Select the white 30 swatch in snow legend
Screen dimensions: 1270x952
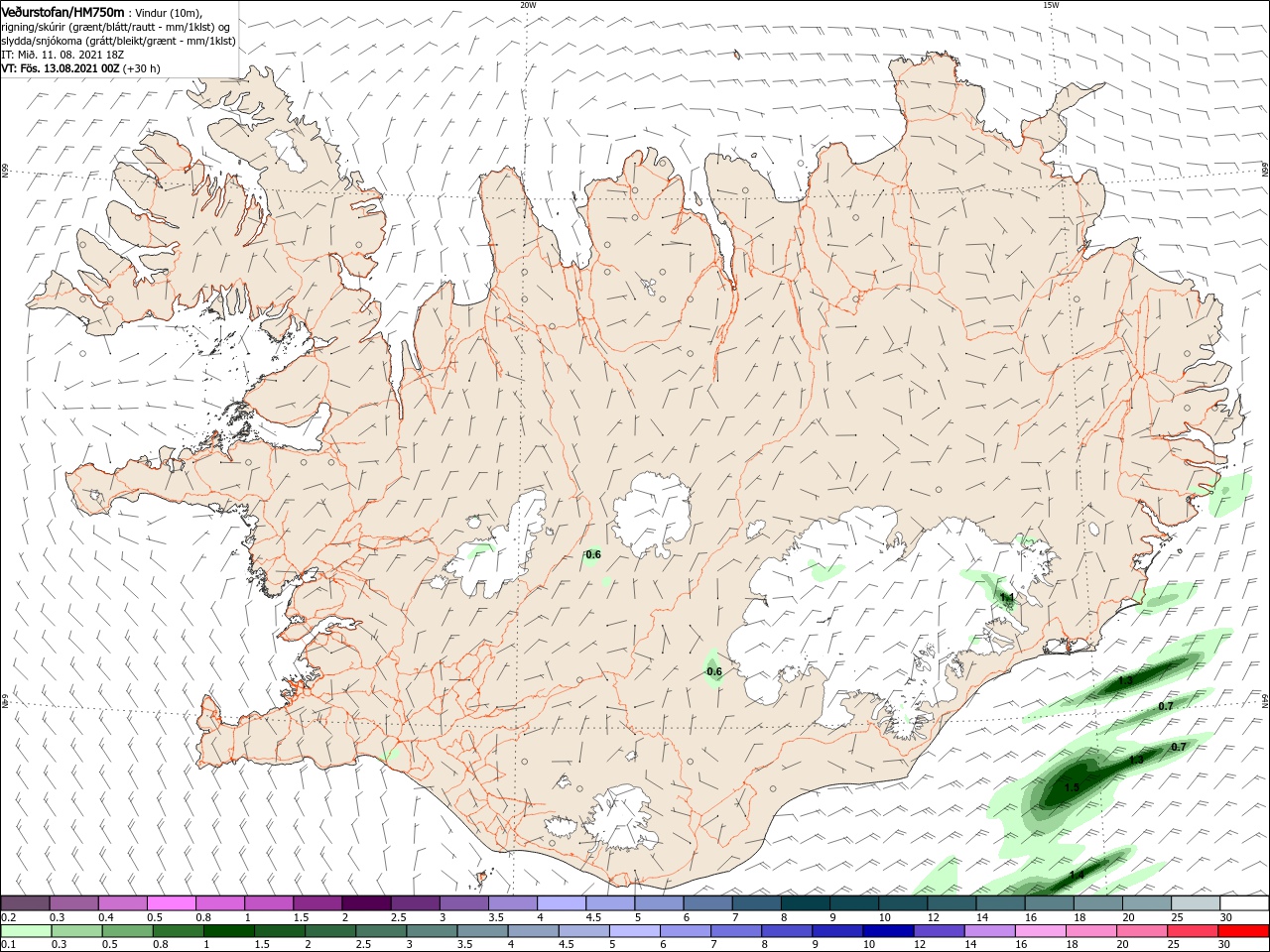point(1243,902)
